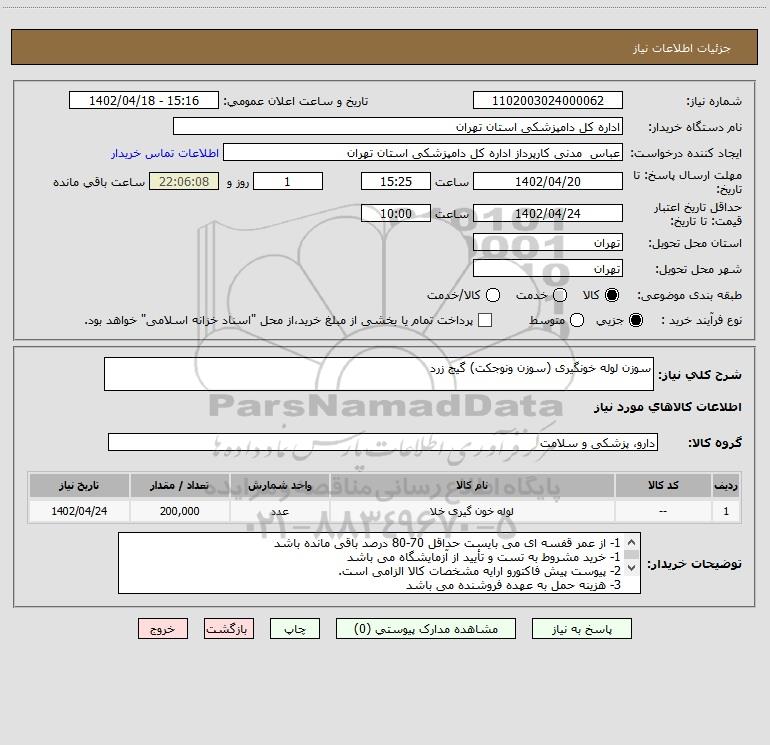Toggle the اسناد خزانه اسلامی payment checkbox
770x745 pixels.
pyautogui.click(x=485, y=320)
